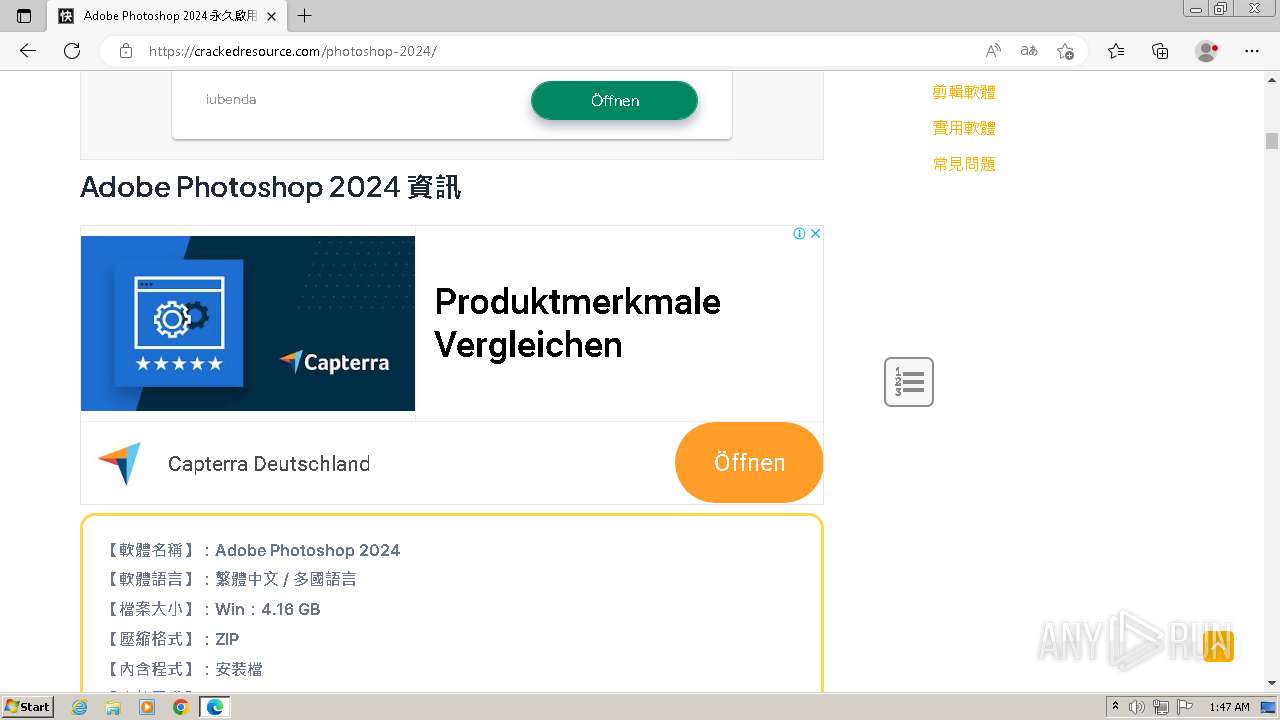Image resolution: width=1280 pixels, height=720 pixels.
Task: Click the 1:47 AM taskbar clock
Action: (x=1229, y=707)
